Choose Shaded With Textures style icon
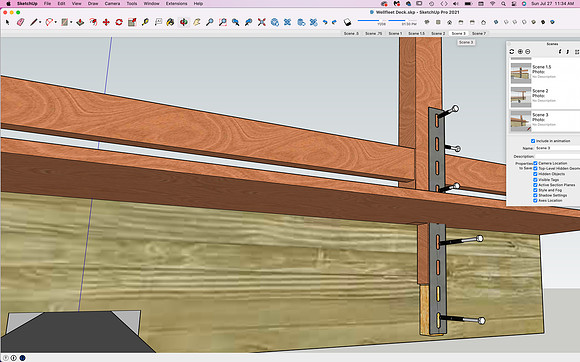This screenshot has height=362, width=580. tap(543, 22)
